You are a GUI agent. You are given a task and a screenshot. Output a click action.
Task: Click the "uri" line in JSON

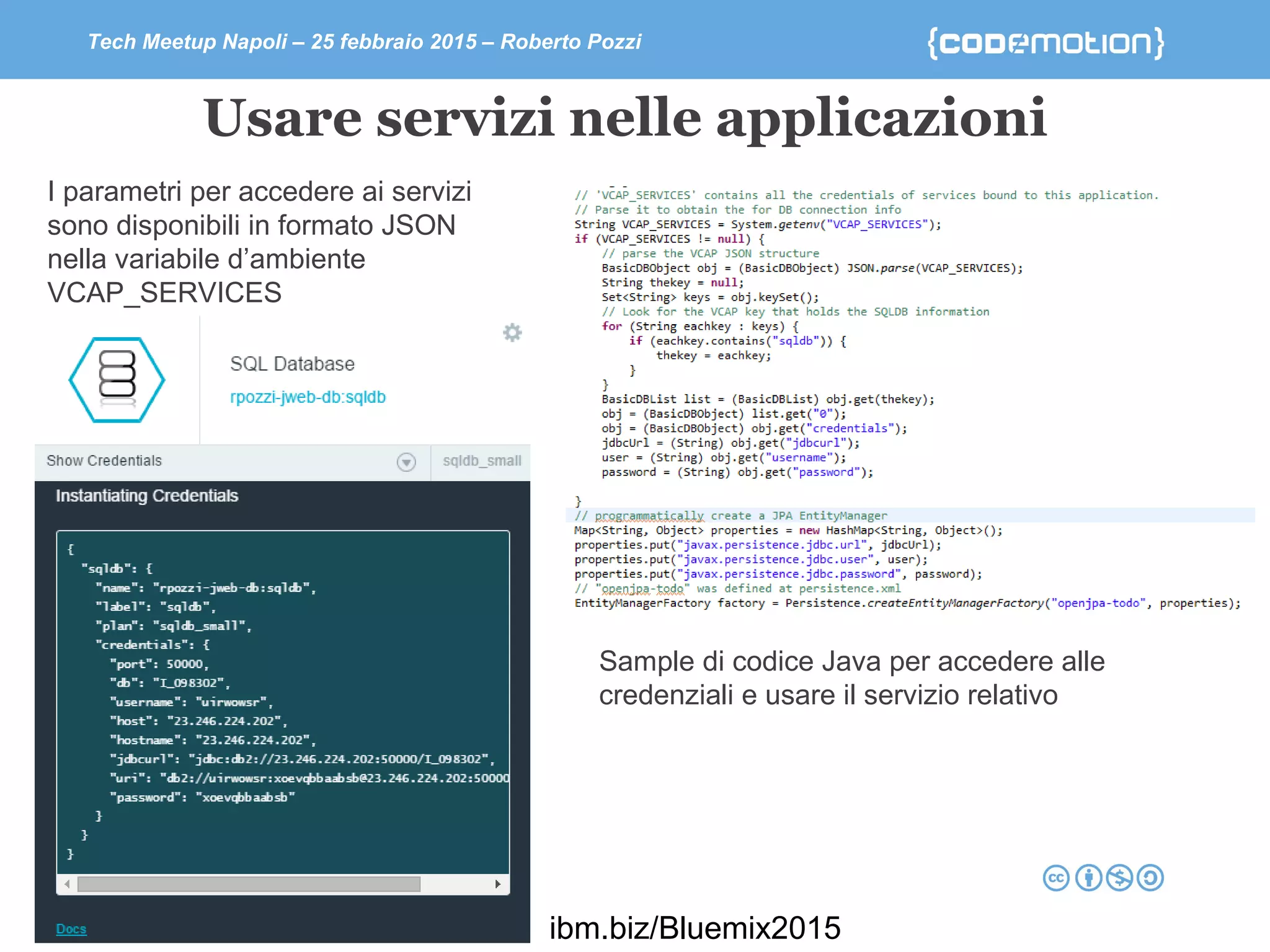(309, 778)
